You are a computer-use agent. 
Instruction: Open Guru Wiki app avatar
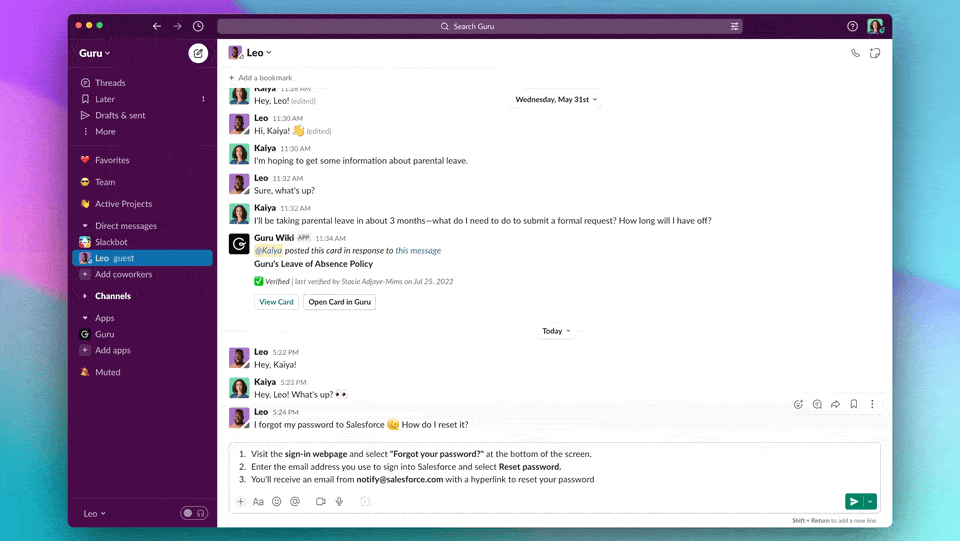239,244
